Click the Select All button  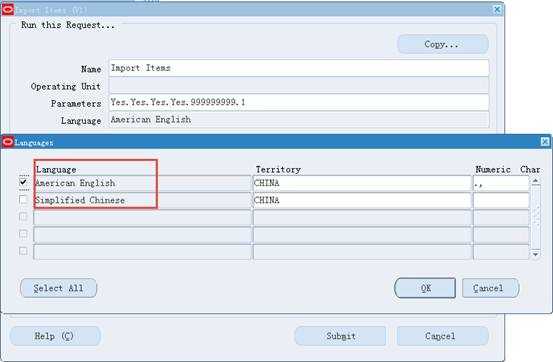pyautogui.click(x=59, y=288)
